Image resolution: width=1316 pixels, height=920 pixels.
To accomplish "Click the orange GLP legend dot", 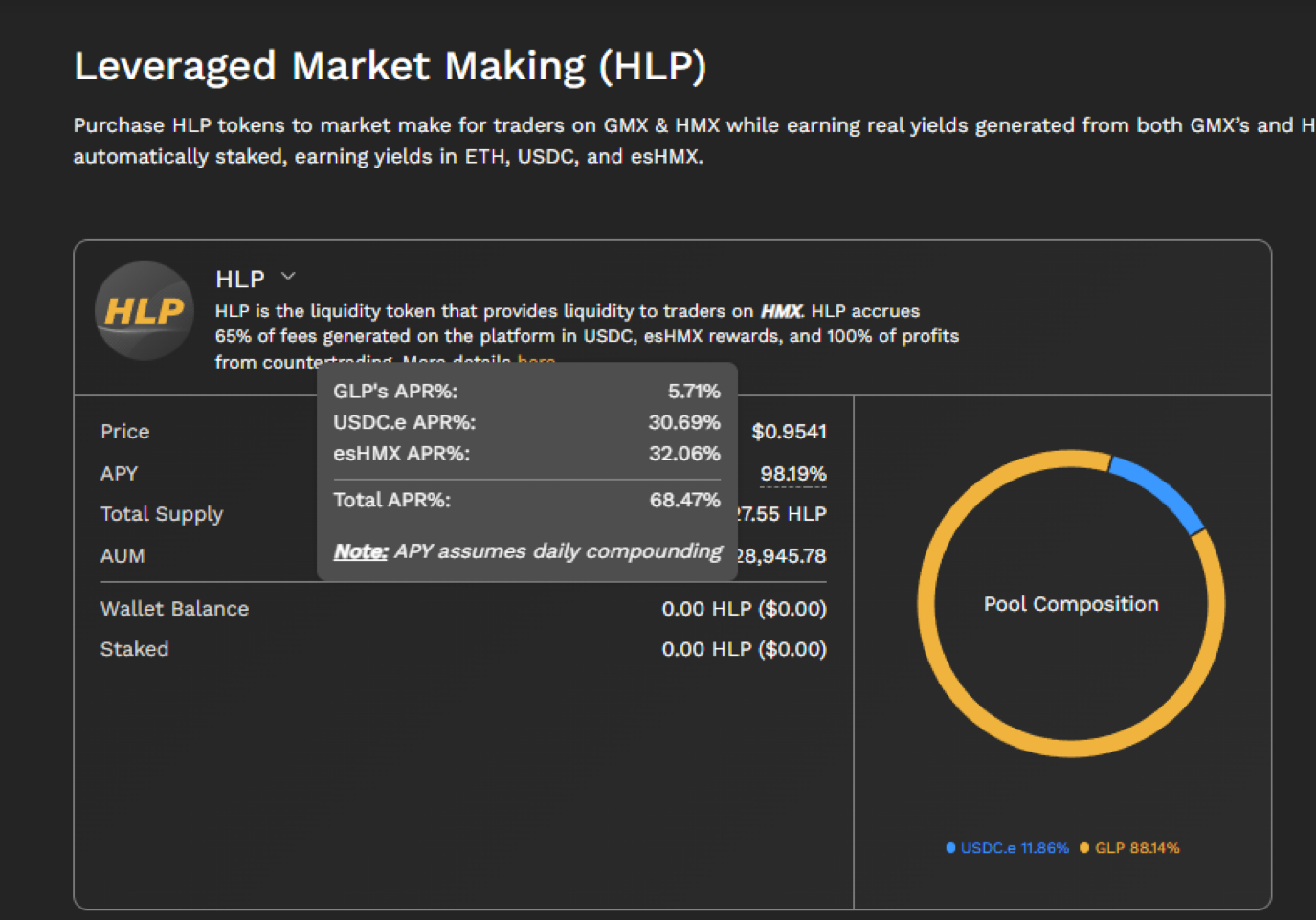I will coord(1084,848).
